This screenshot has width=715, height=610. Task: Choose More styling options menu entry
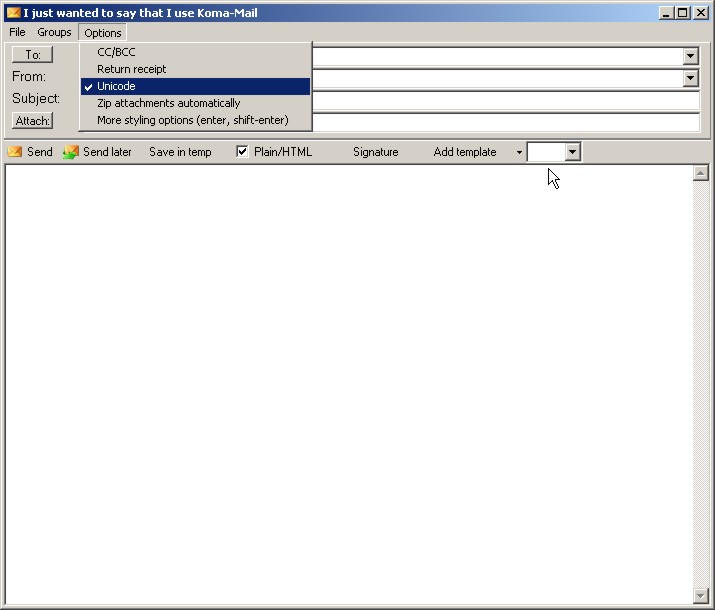(x=195, y=120)
